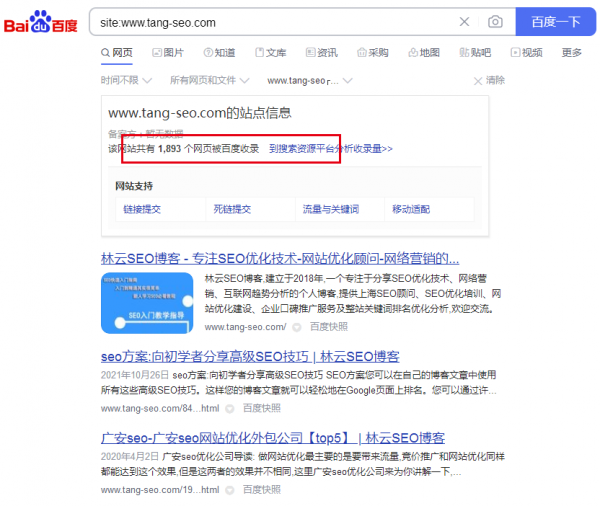Open www.tang-seo.com/ result URL
Viewport: 600px width, 506px height.
[245, 327]
